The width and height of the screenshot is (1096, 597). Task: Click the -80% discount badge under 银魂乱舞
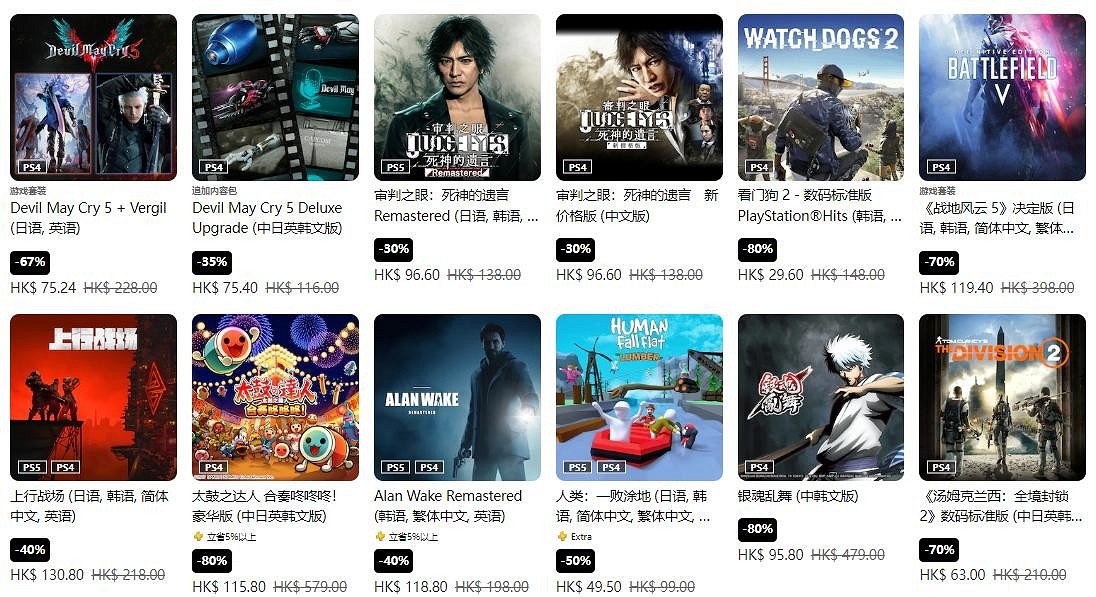(x=758, y=529)
